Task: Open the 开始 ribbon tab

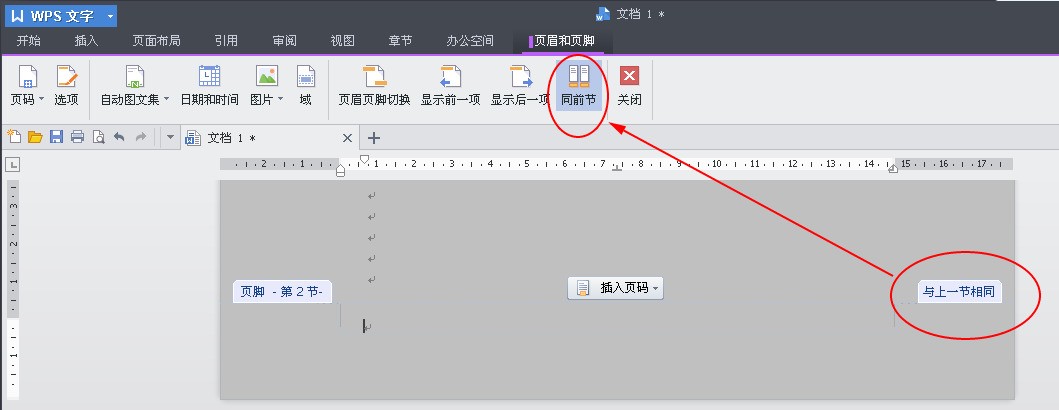Action: coord(28,41)
